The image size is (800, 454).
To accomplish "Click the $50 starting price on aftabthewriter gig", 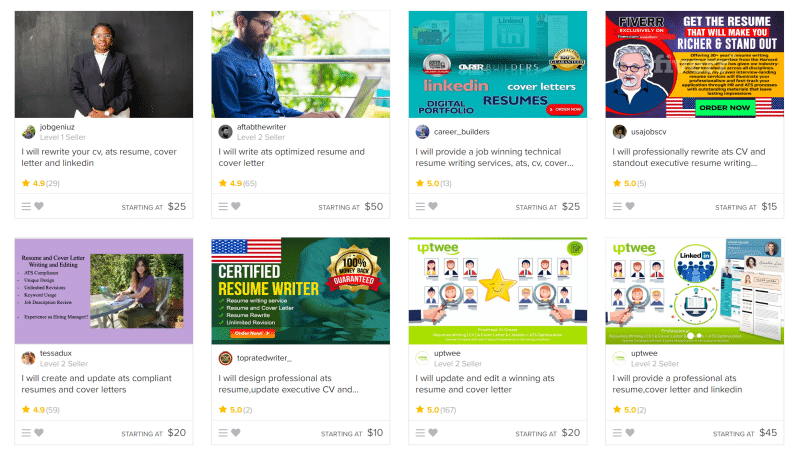I will tap(374, 207).
